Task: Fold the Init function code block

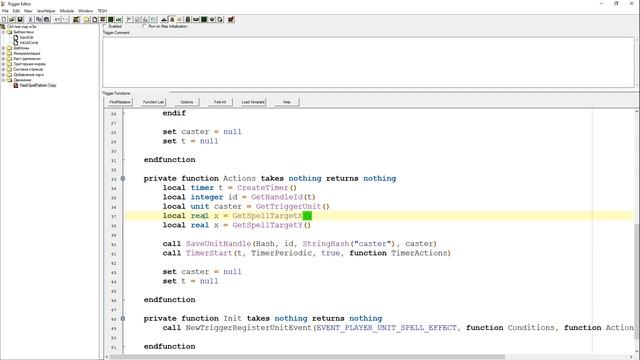Action: [123, 318]
